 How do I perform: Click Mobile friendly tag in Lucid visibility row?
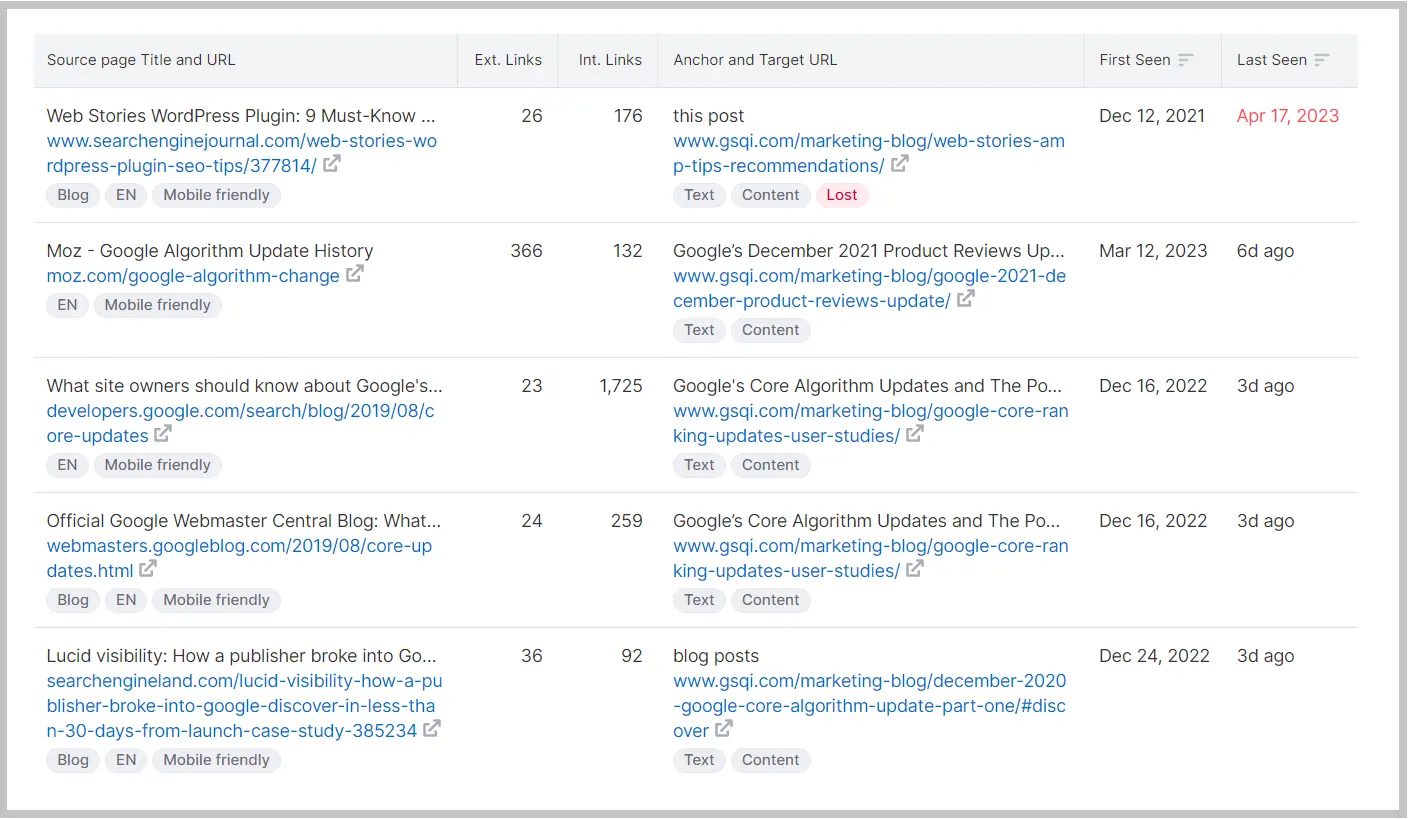coord(217,760)
